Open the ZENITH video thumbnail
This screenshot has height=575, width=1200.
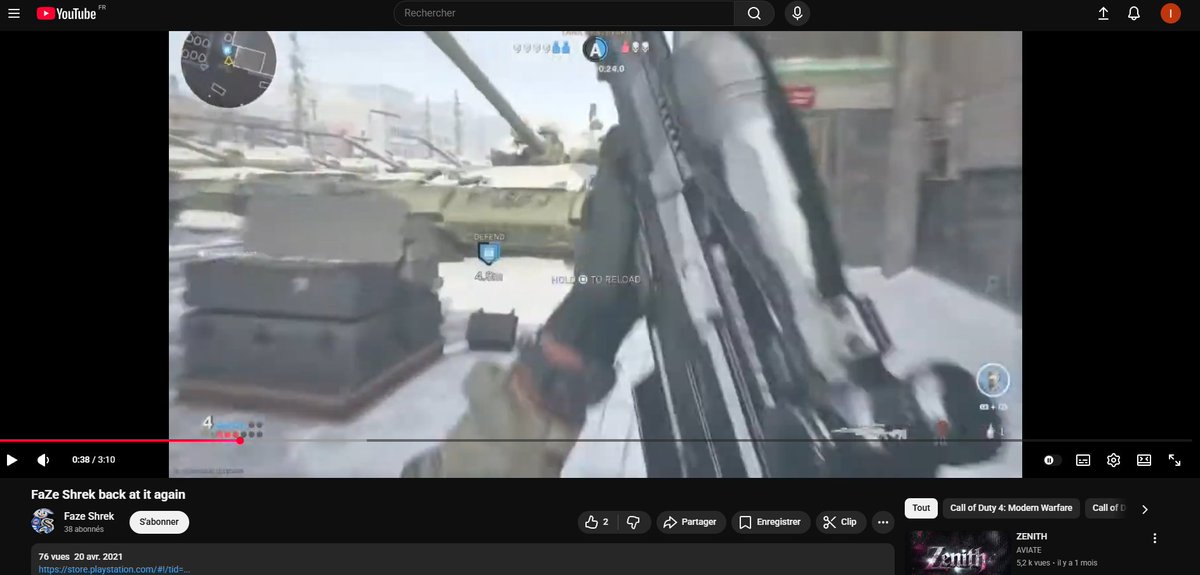click(957, 552)
